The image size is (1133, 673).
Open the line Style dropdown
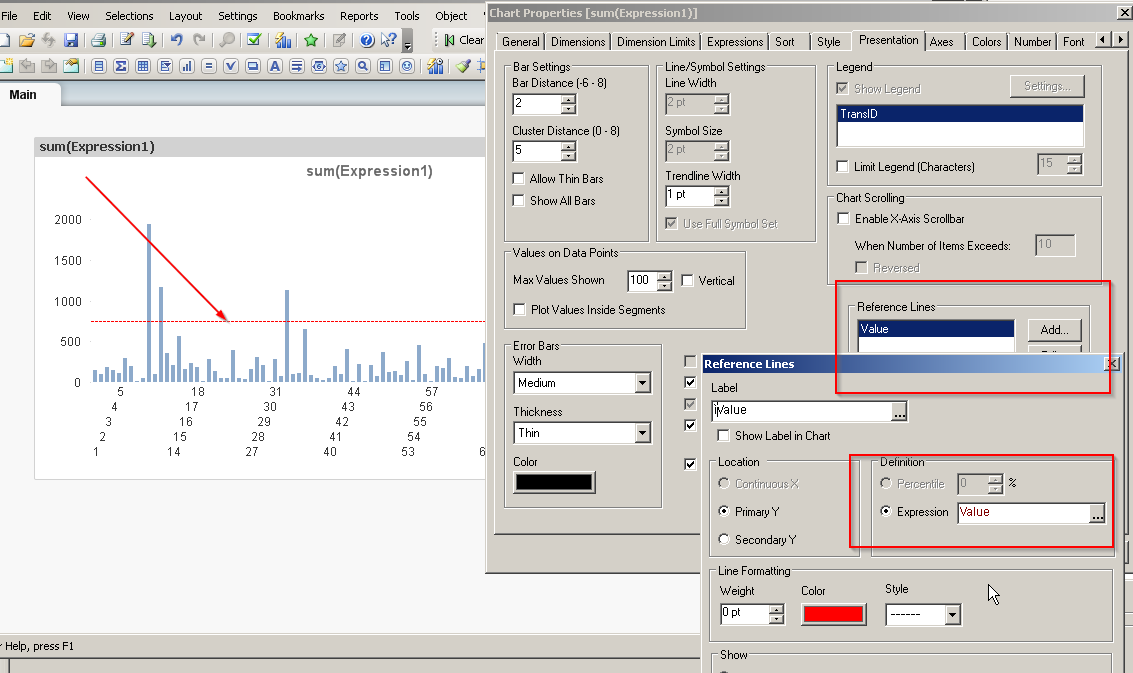[x=952, y=614]
